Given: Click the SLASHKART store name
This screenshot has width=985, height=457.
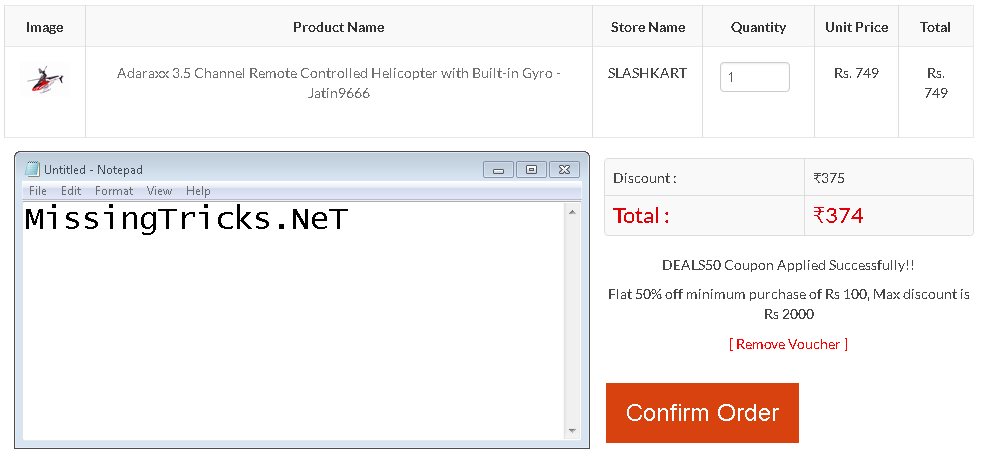Looking at the screenshot, I should coord(647,73).
